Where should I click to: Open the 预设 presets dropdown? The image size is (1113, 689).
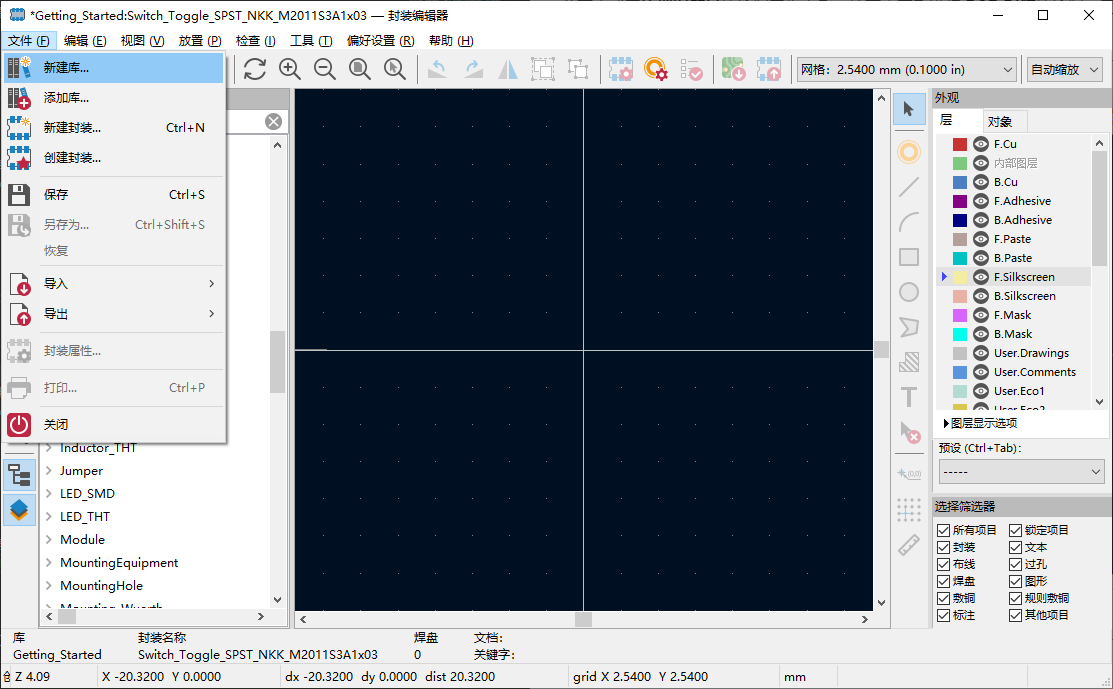click(1021, 472)
